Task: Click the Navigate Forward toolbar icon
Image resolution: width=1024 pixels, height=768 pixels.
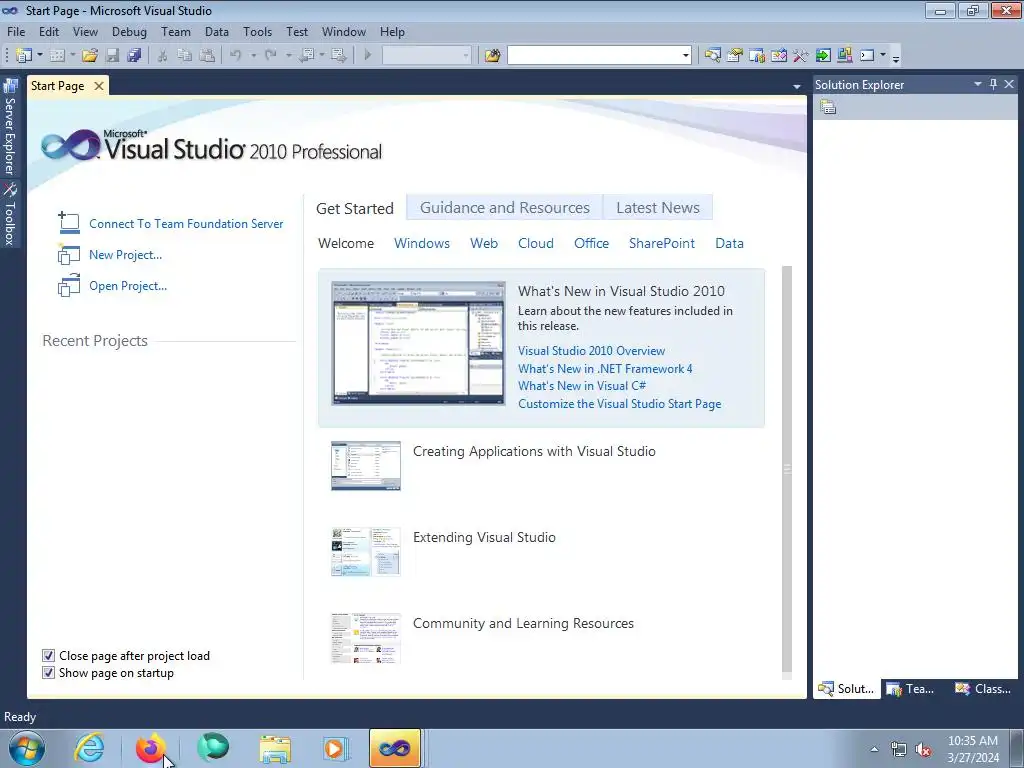Action: point(338,56)
